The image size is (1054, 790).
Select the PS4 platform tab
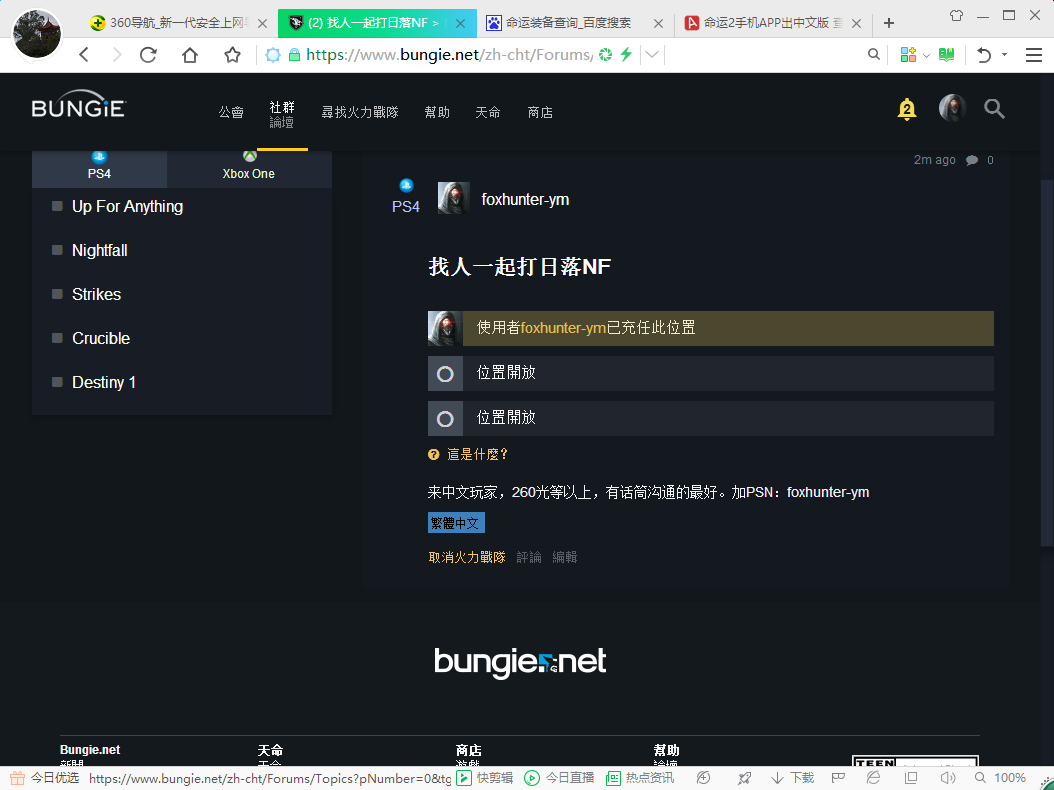click(x=99, y=168)
